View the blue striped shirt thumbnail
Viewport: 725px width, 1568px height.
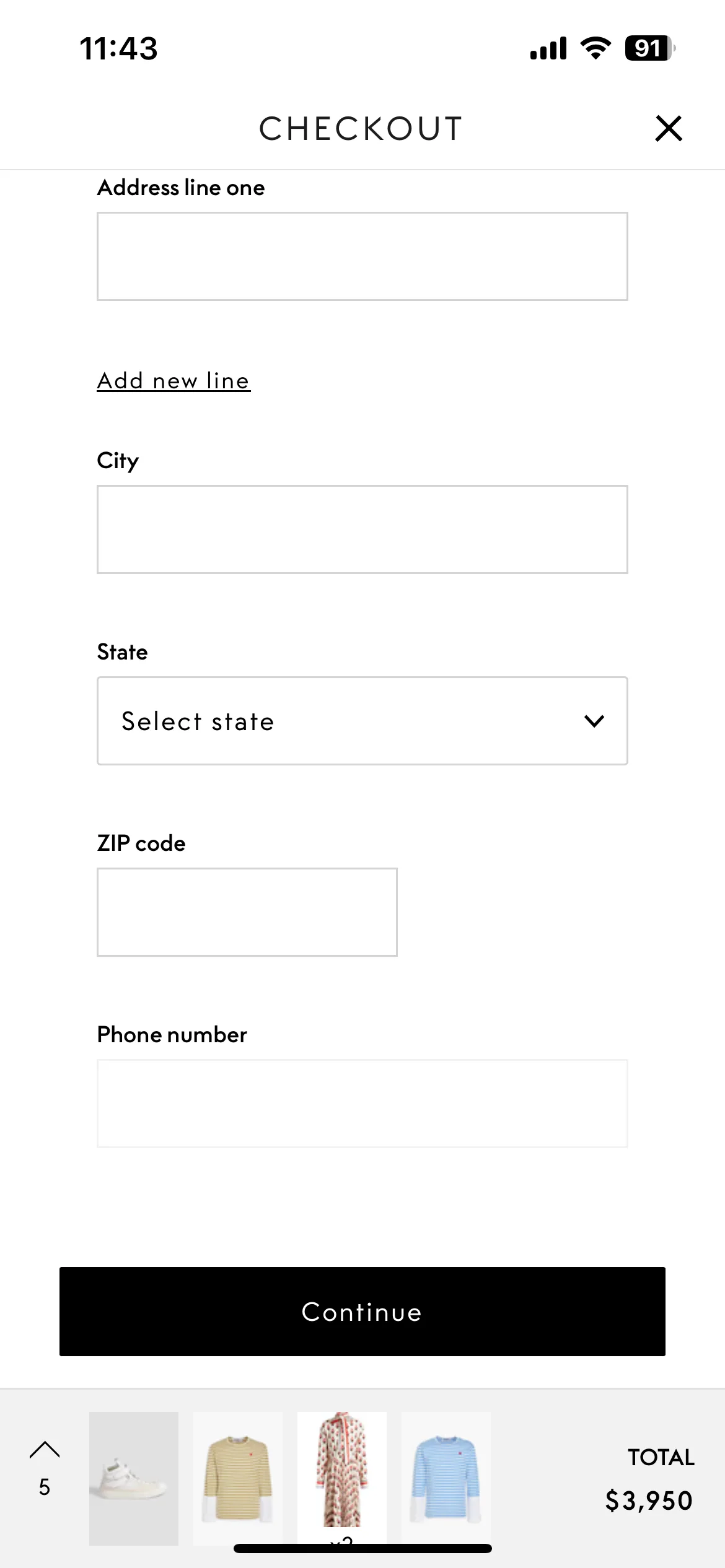[446, 1479]
